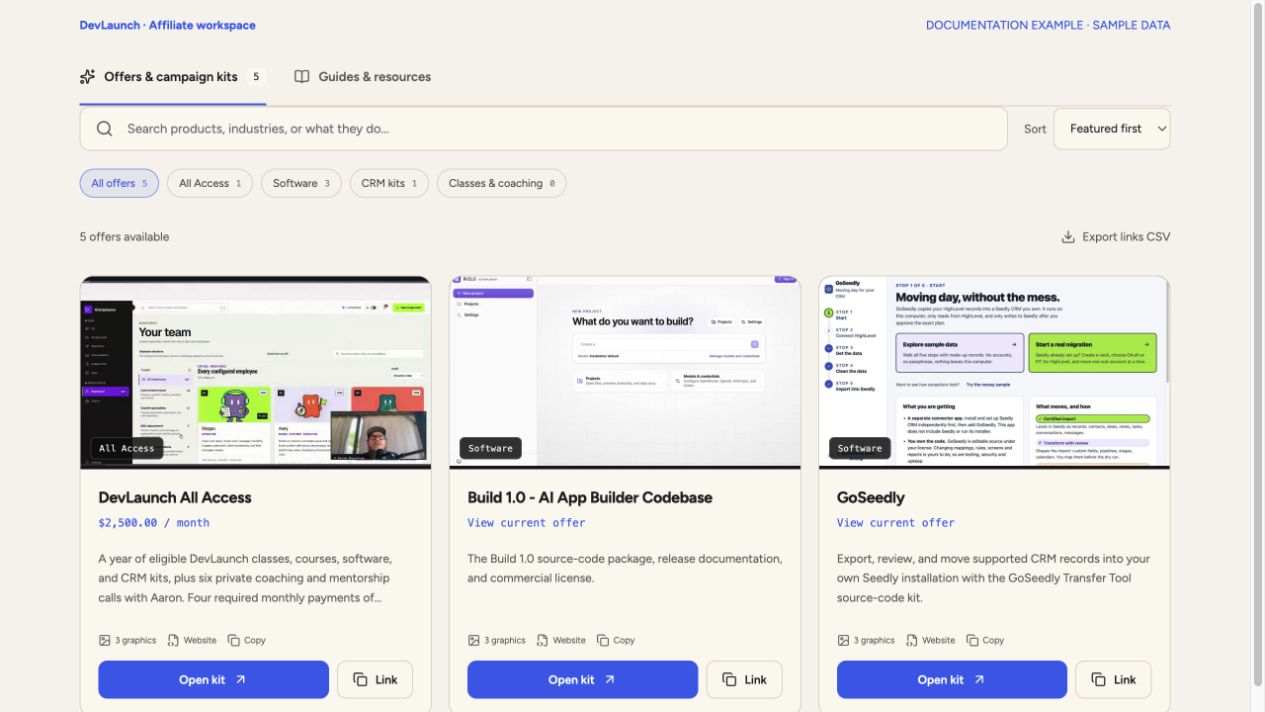Image resolution: width=1265 pixels, height=712 pixels.
Task: Open the Build 1.0 preview thumbnail
Action: coord(625,373)
